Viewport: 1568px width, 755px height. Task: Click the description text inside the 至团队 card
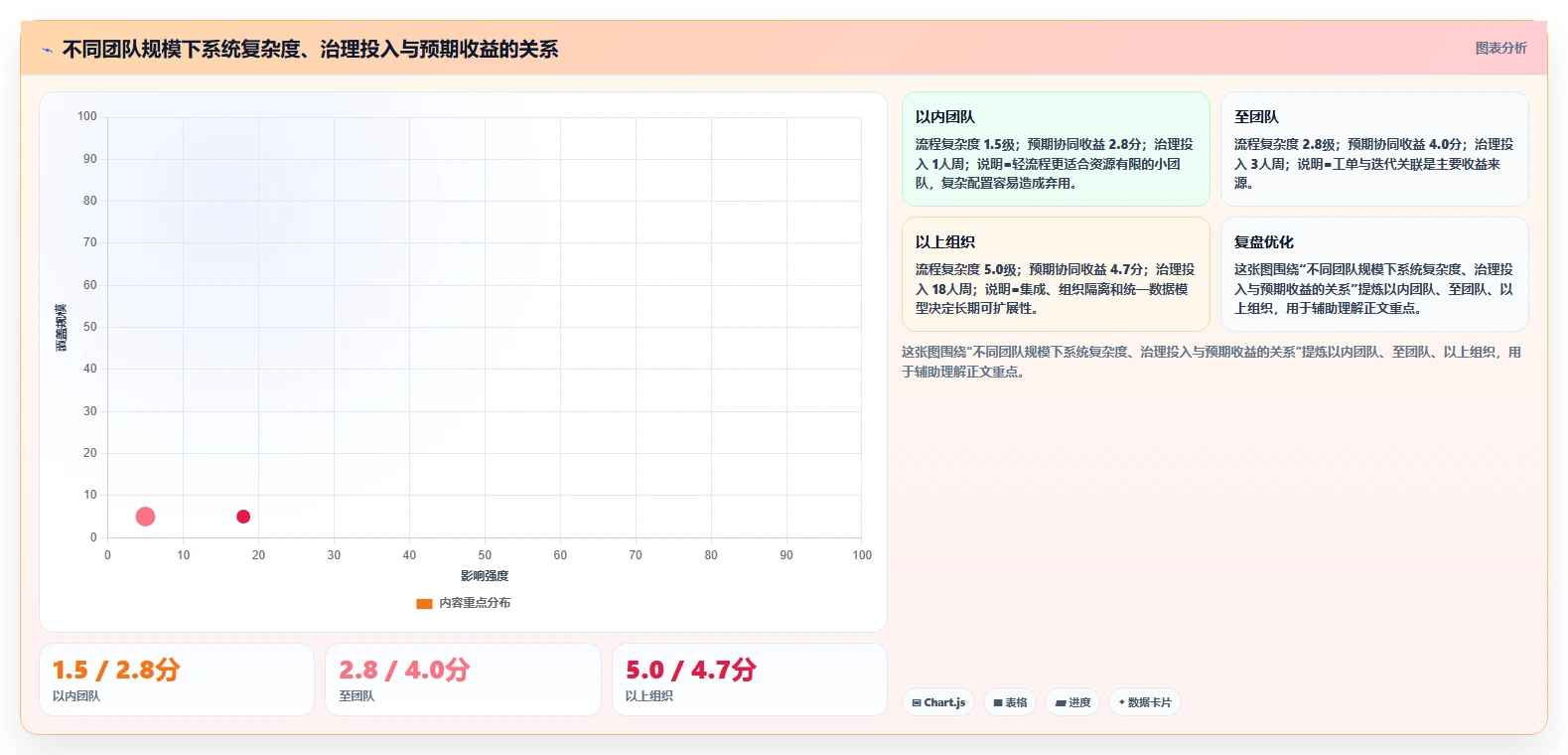pos(1374,164)
